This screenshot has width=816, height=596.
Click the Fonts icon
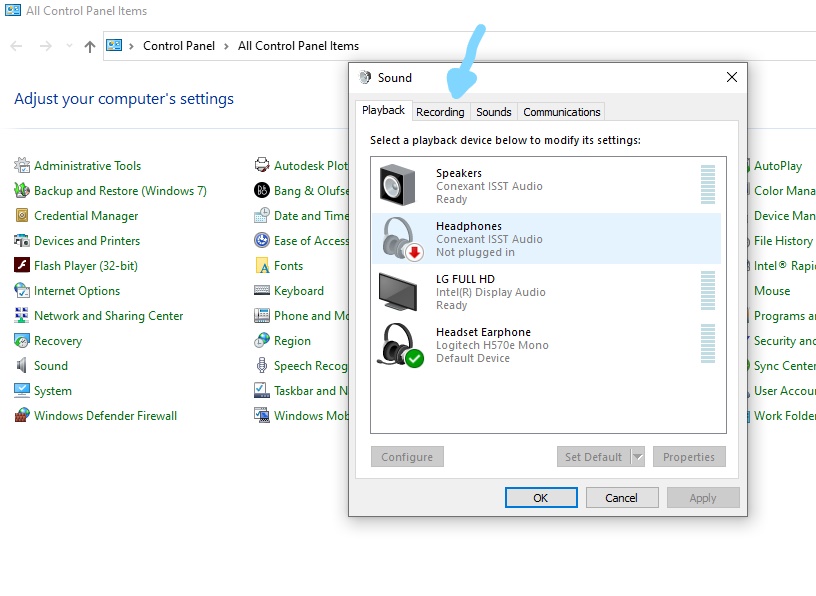coord(262,265)
